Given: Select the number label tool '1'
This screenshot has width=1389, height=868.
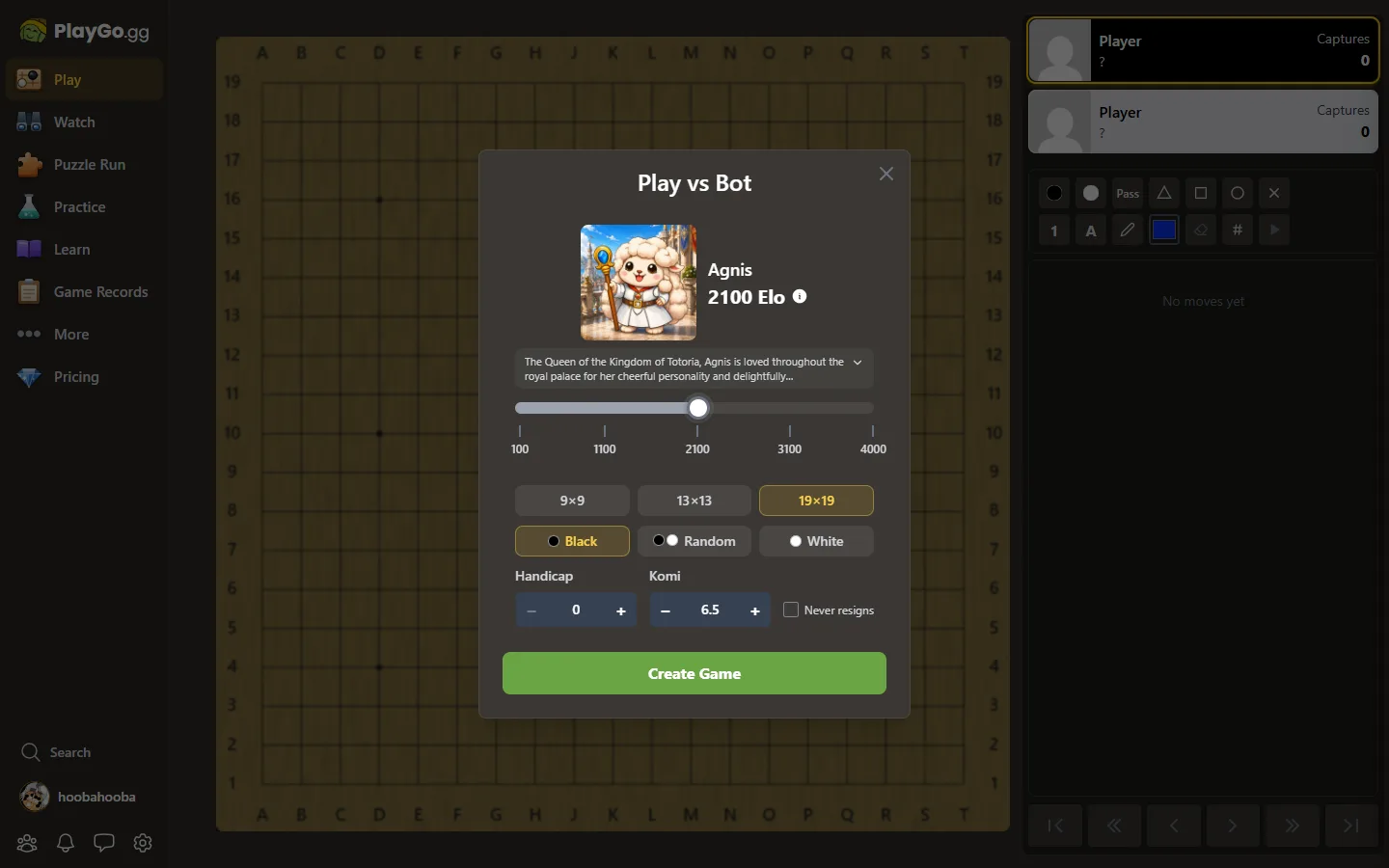Looking at the screenshot, I should point(1054,231).
